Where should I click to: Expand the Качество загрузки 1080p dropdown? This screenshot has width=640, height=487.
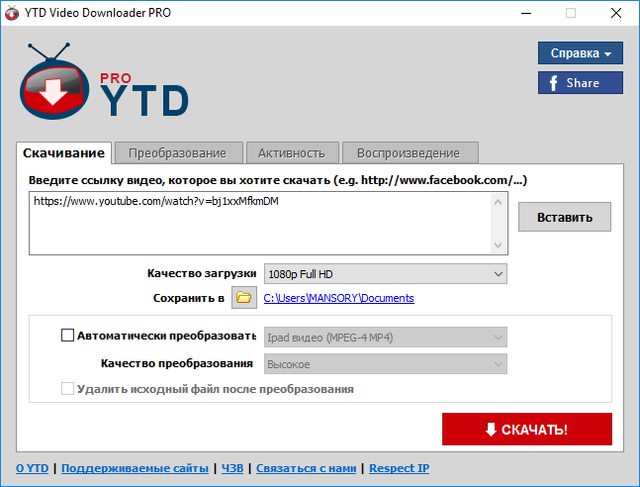coord(385,274)
